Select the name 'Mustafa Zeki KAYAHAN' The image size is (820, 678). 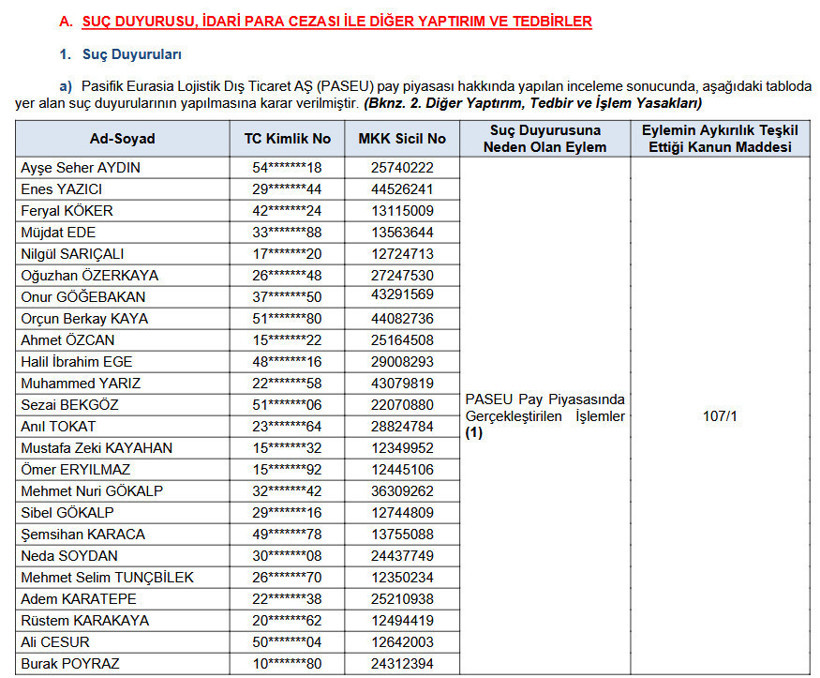97,448
